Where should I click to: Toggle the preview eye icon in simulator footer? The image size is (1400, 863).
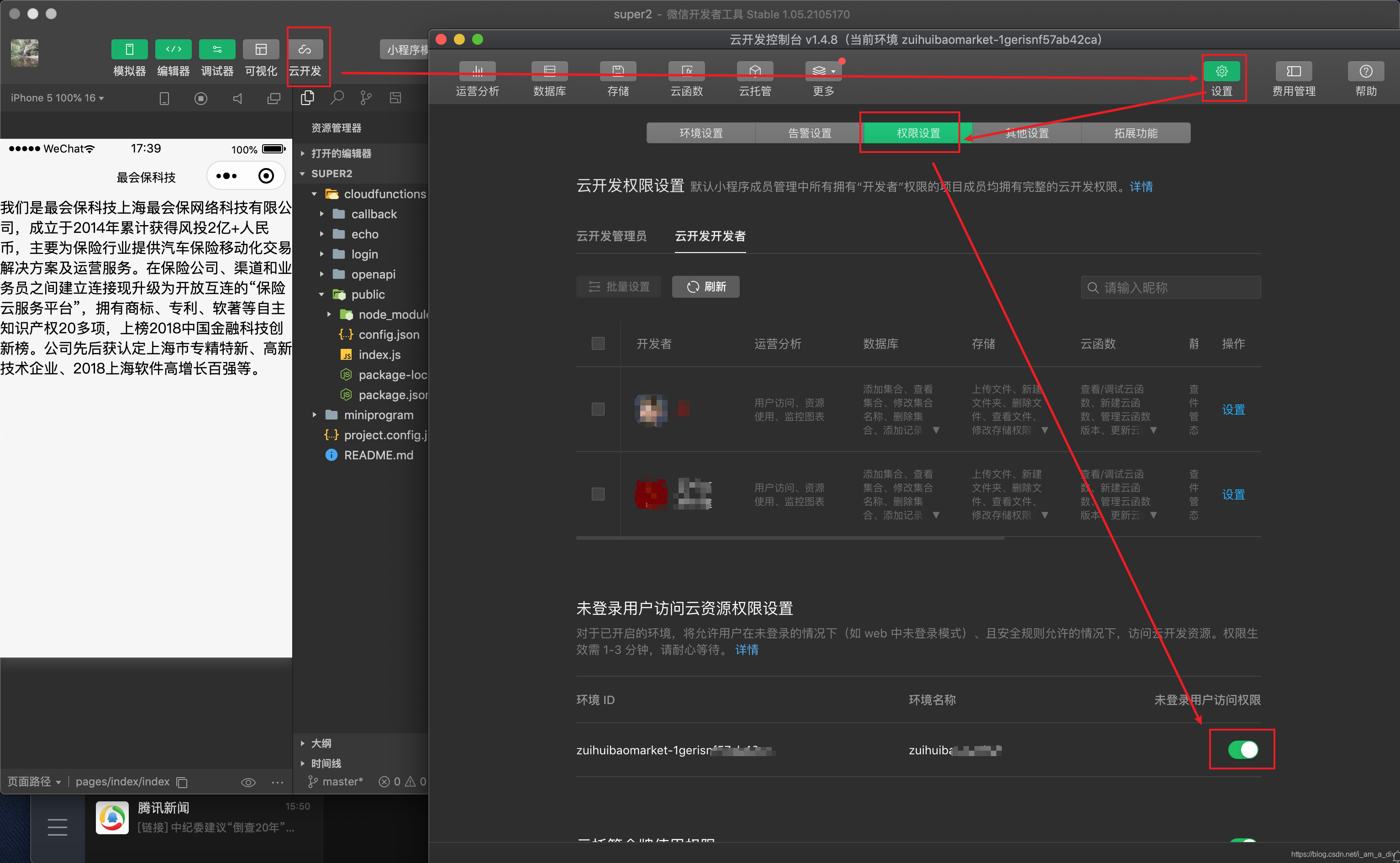247,782
